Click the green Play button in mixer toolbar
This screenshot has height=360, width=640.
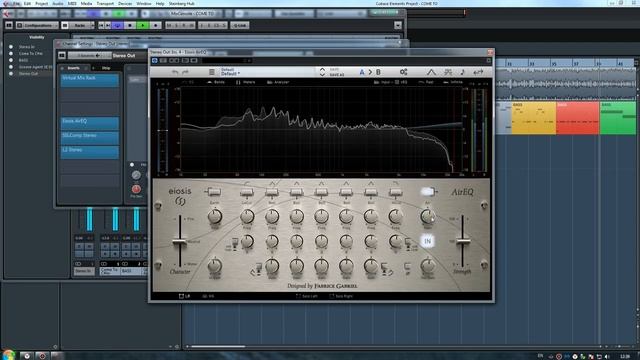coord(143,25)
